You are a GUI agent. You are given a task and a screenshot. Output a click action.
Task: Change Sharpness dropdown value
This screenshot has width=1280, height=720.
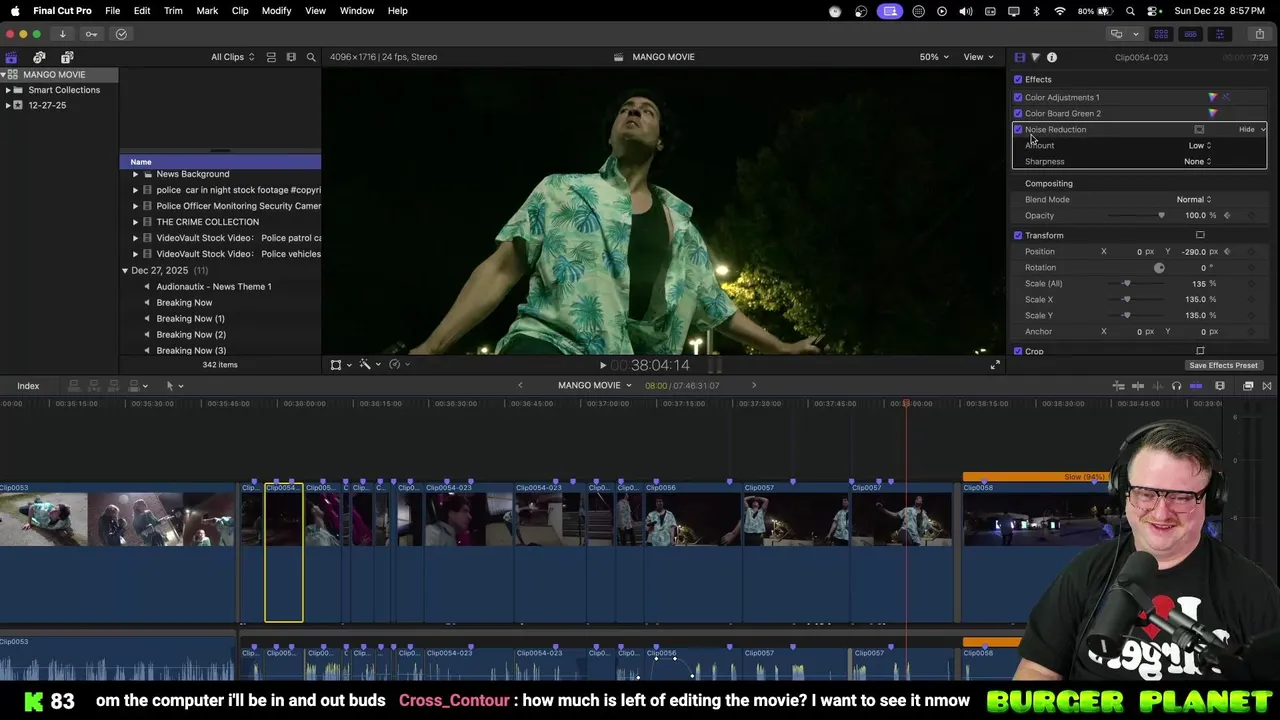tap(1197, 161)
